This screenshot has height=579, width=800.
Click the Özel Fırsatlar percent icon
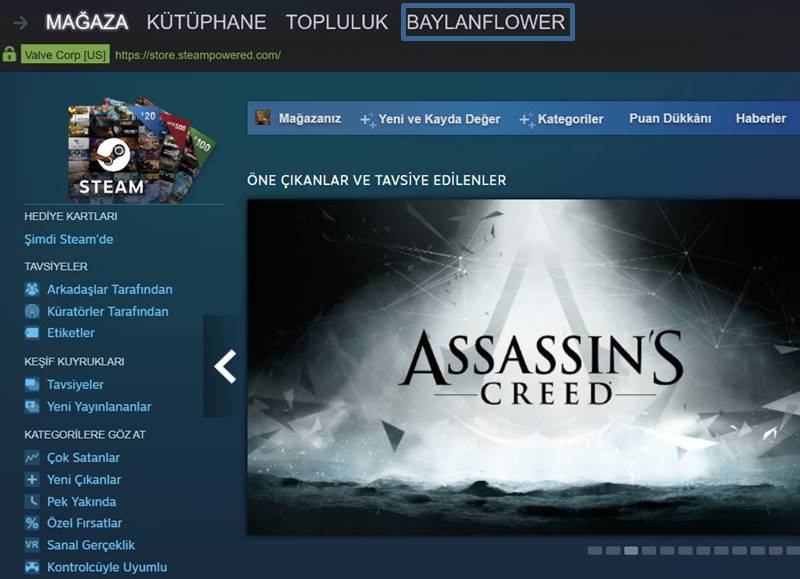(x=32, y=523)
